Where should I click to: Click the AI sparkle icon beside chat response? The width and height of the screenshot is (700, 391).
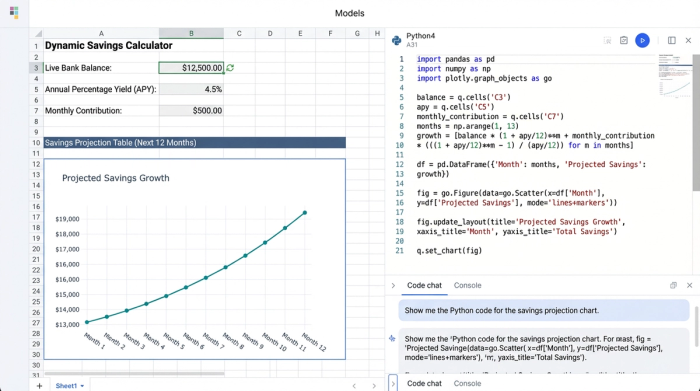click(x=392, y=339)
